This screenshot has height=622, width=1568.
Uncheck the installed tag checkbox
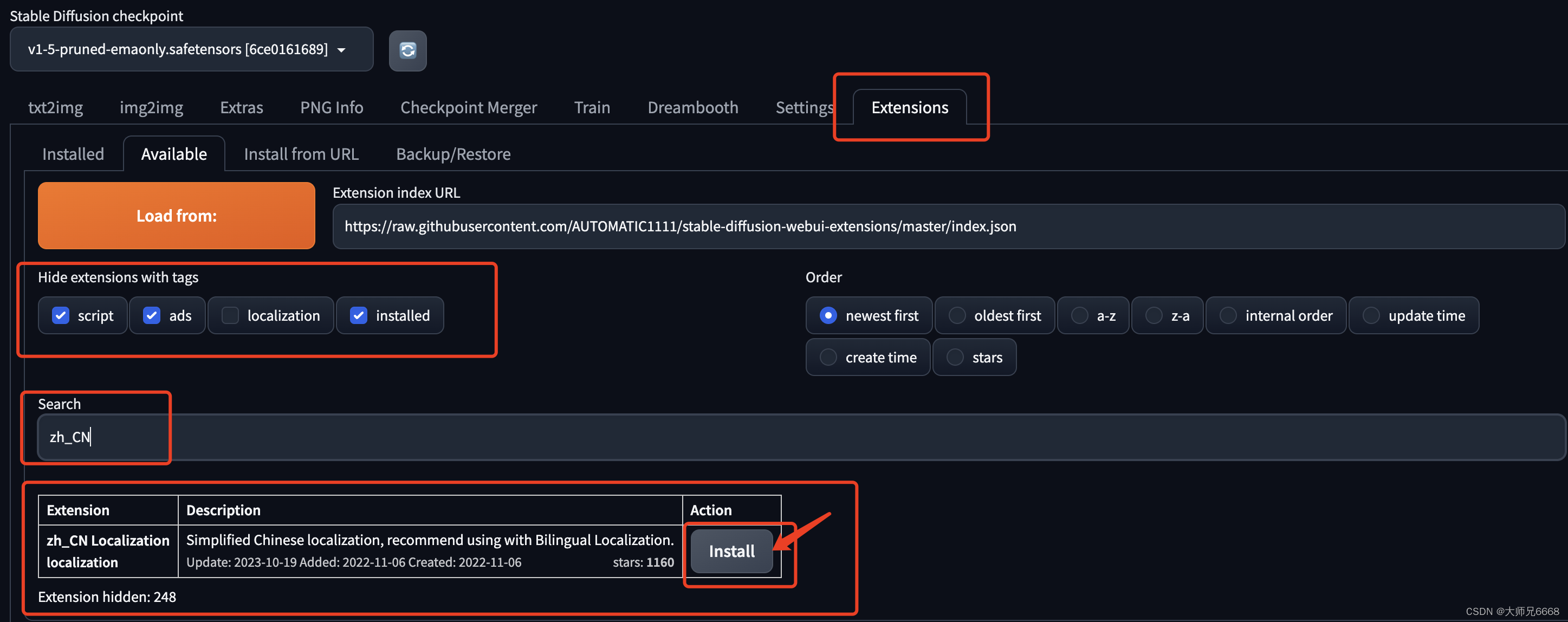359,315
